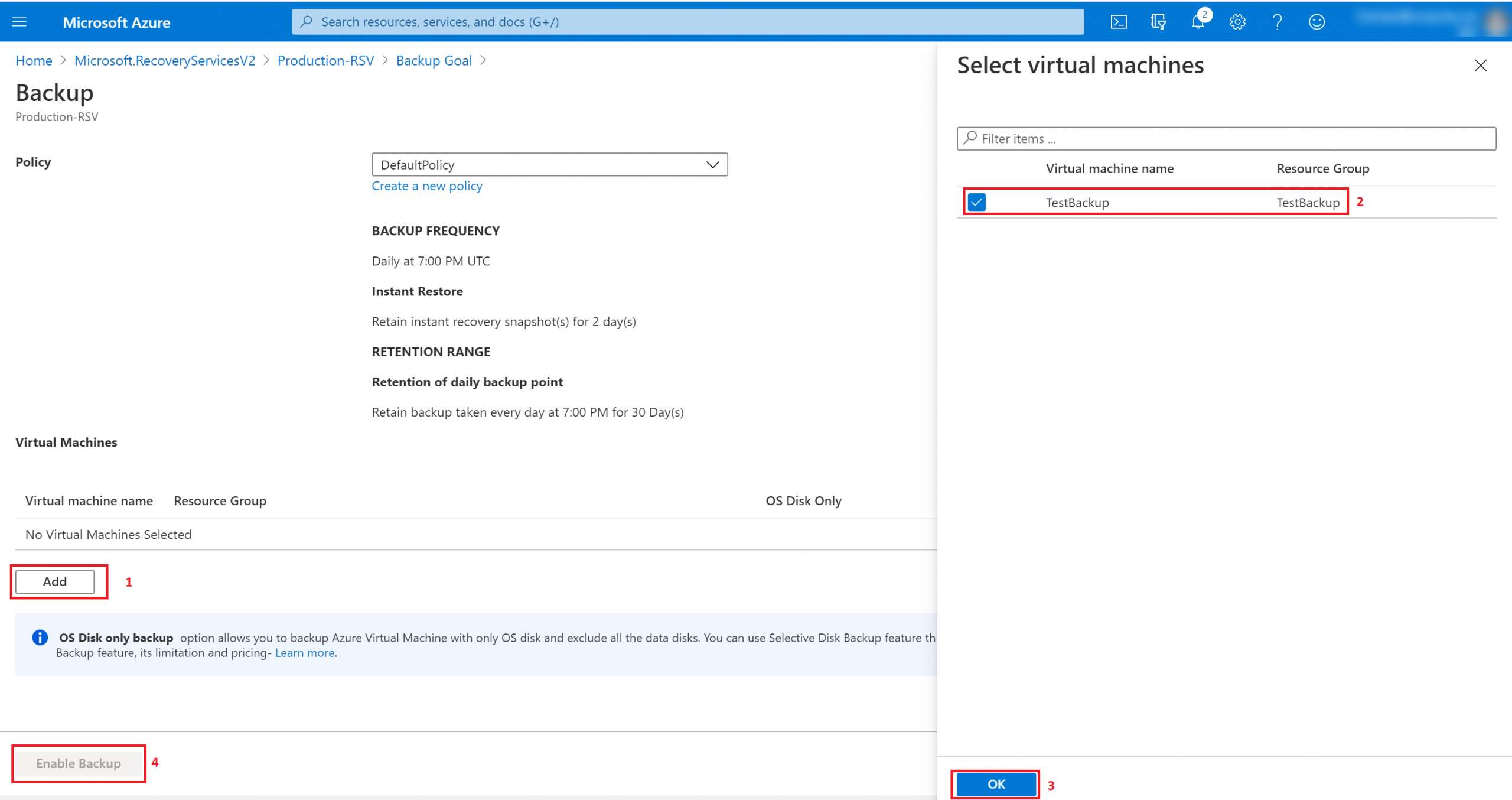
Task: Click the info icon beside OS Disk only backup
Action: click(x=40, y=638)
